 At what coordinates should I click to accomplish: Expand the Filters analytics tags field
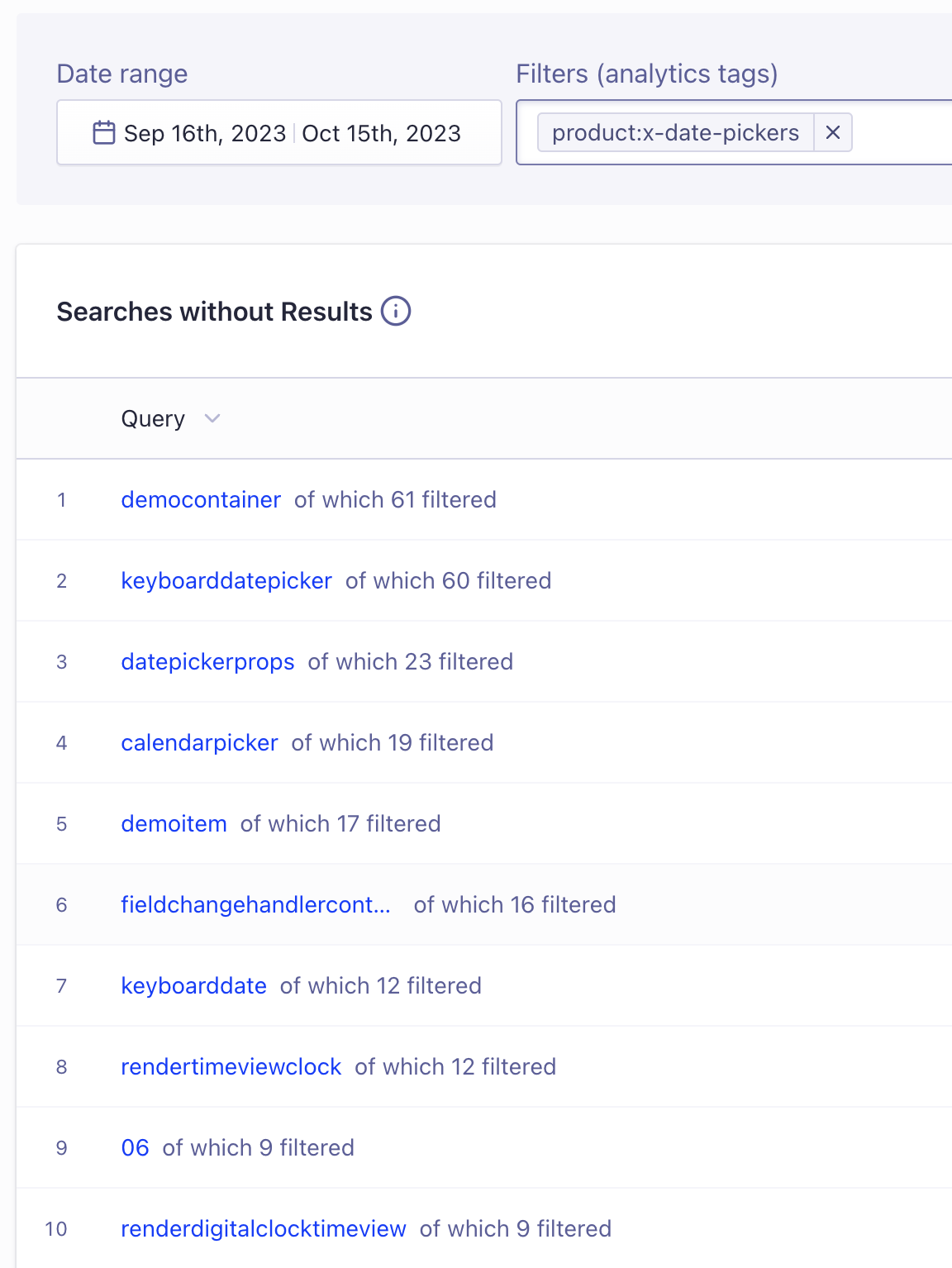(x=901, y=132)
